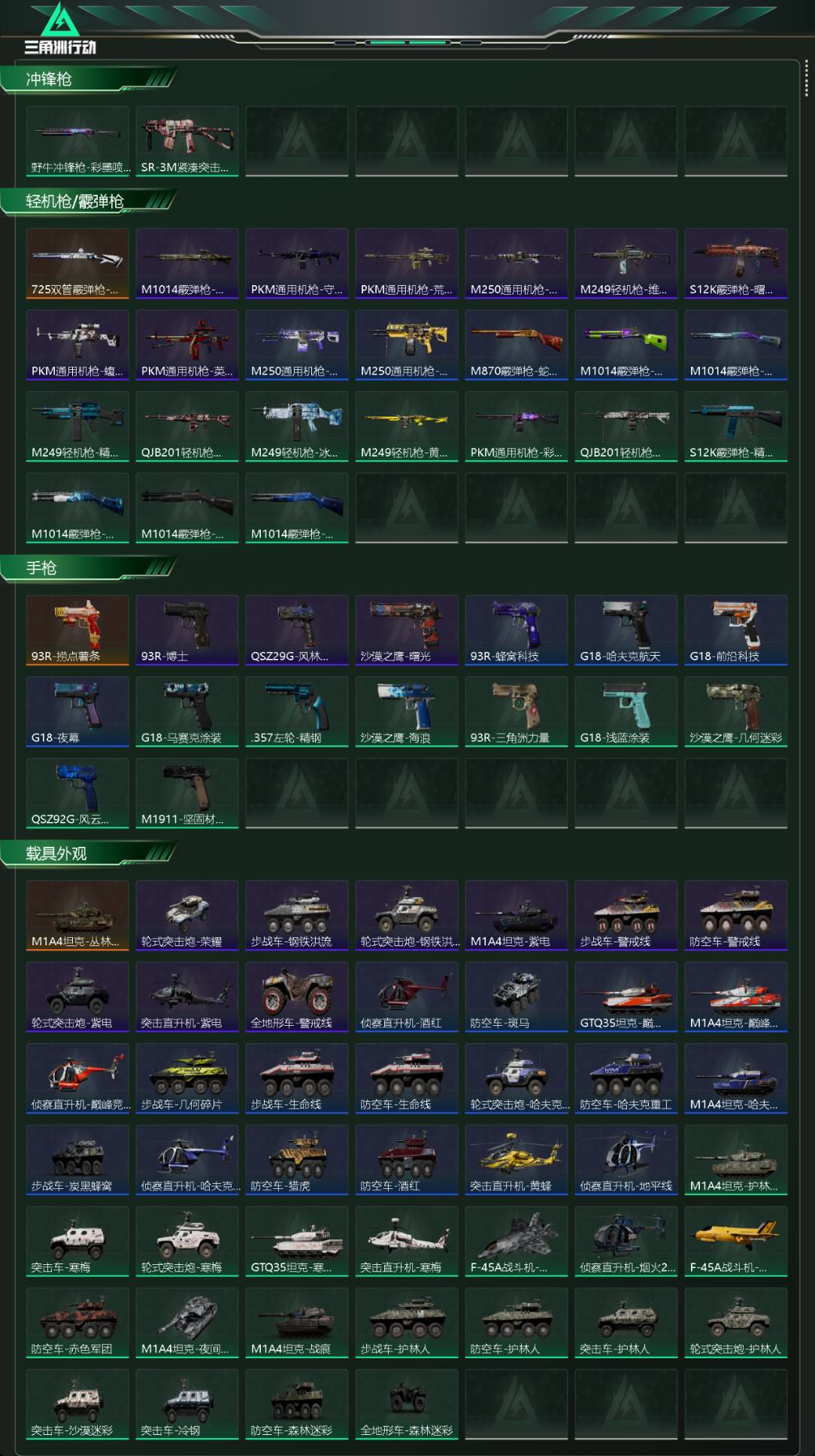Choose the G18-浅蓝涂装 pistol skin
The width and height of the screenshot is (815, 1456).
pos(626,711)
